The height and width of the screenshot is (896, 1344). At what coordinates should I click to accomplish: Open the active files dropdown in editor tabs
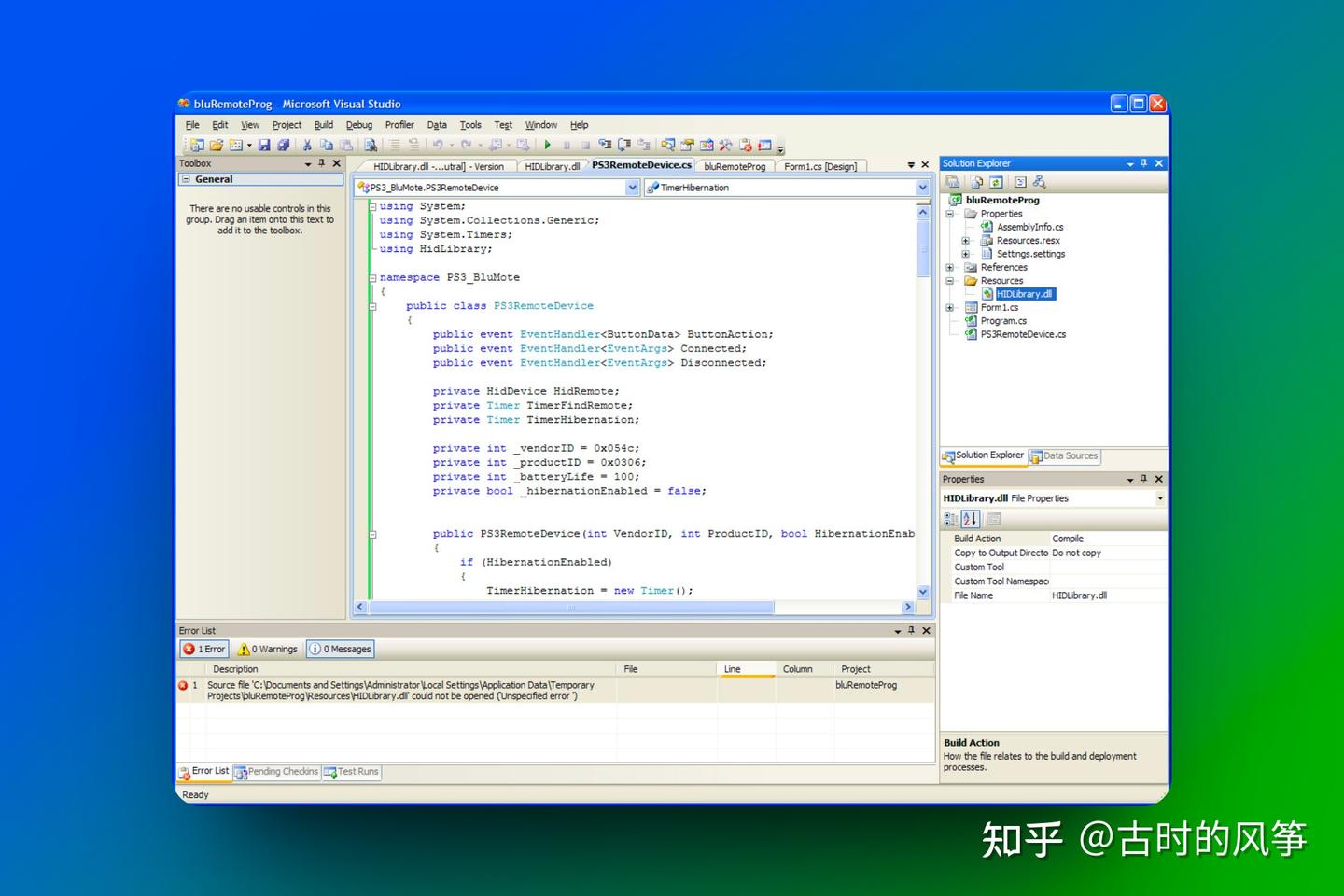[911, 165]
